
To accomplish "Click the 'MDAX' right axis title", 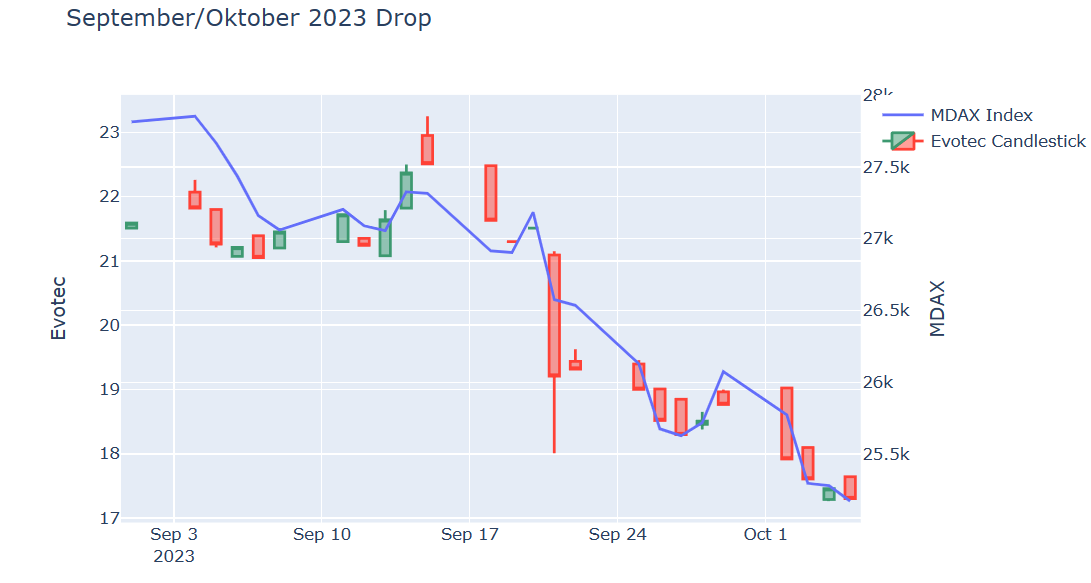I will tap(937, 308).
